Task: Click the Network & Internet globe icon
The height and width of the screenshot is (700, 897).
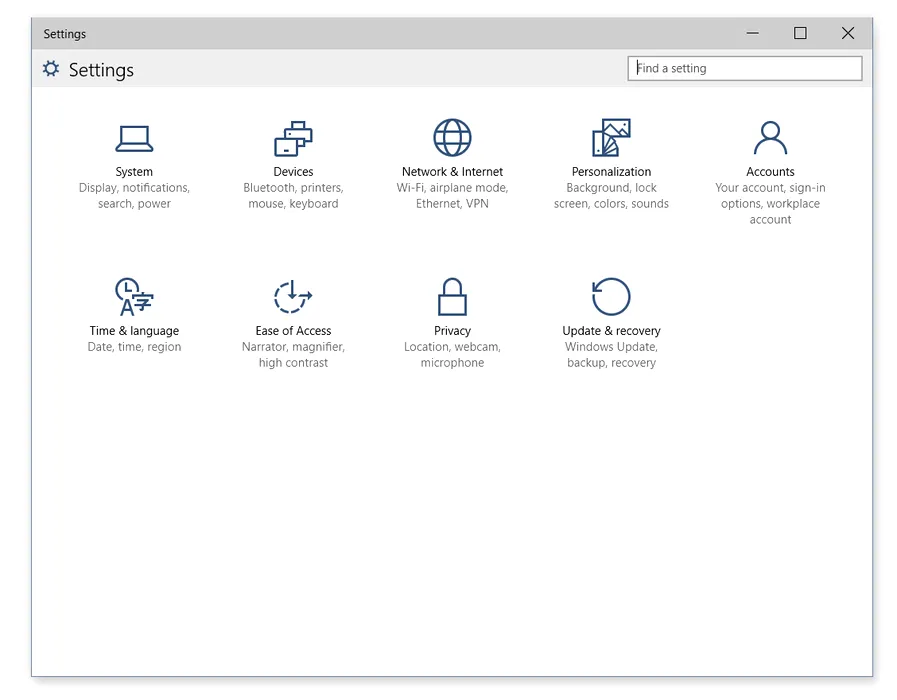Action: pyautogui.click(x=452, y=138)
